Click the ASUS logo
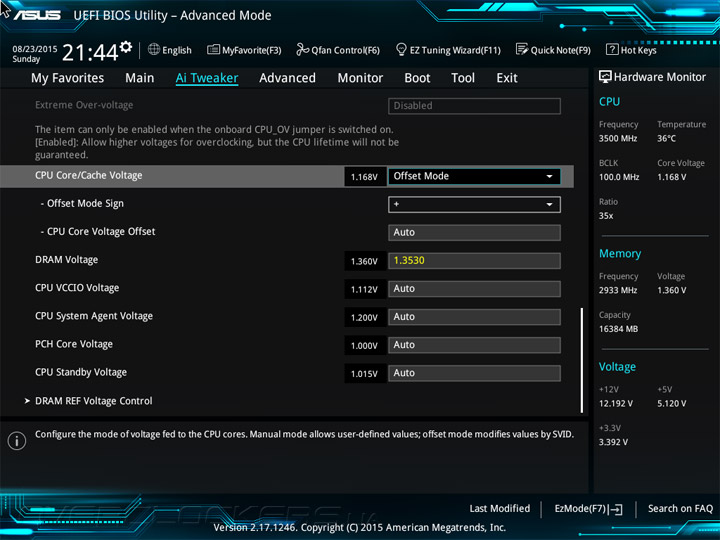 (x=37, y=15)
